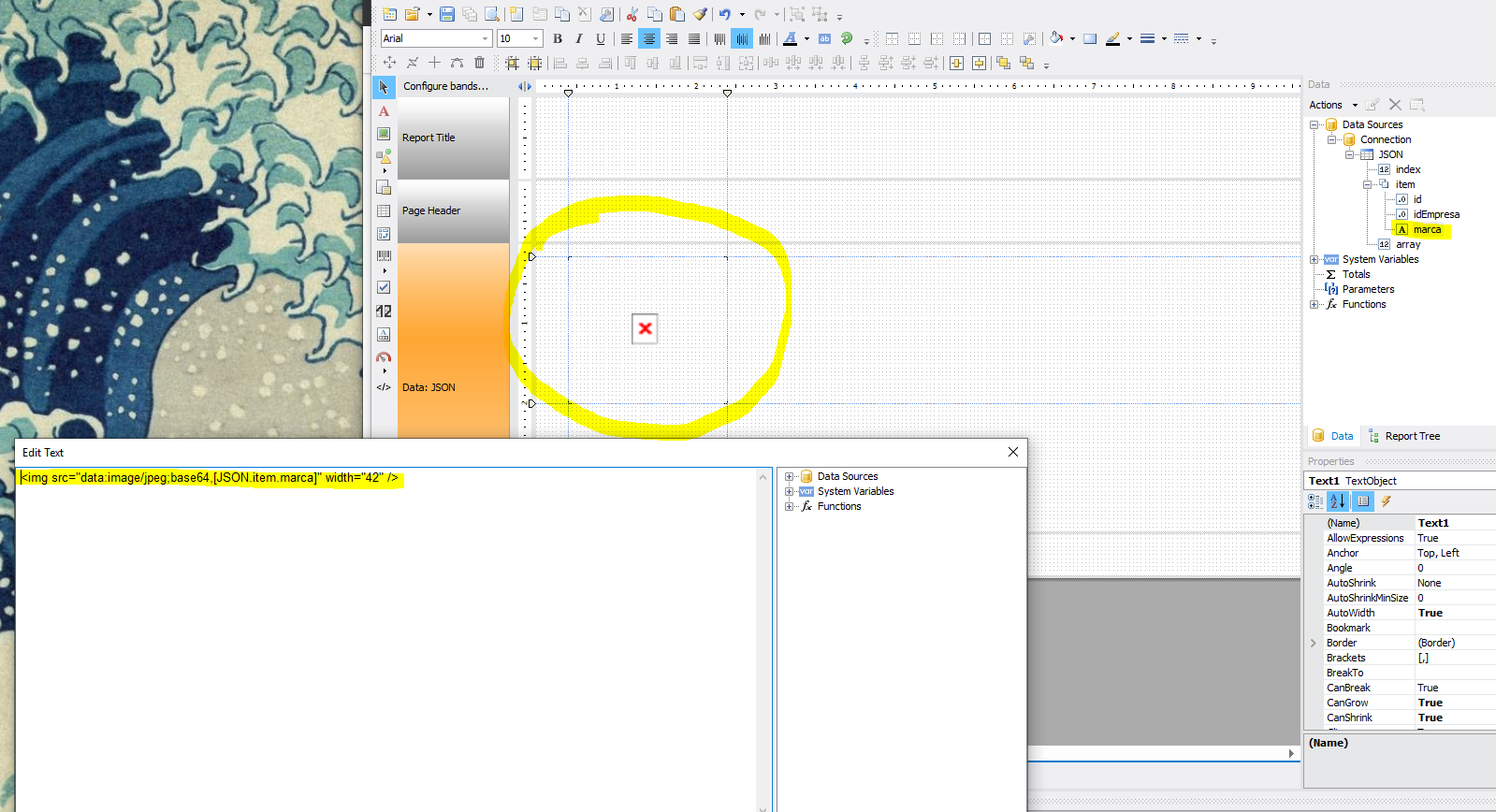The image size is (1496, 812).
Task: Select Totals in Data panel
Action: [x=1356, y=274]
